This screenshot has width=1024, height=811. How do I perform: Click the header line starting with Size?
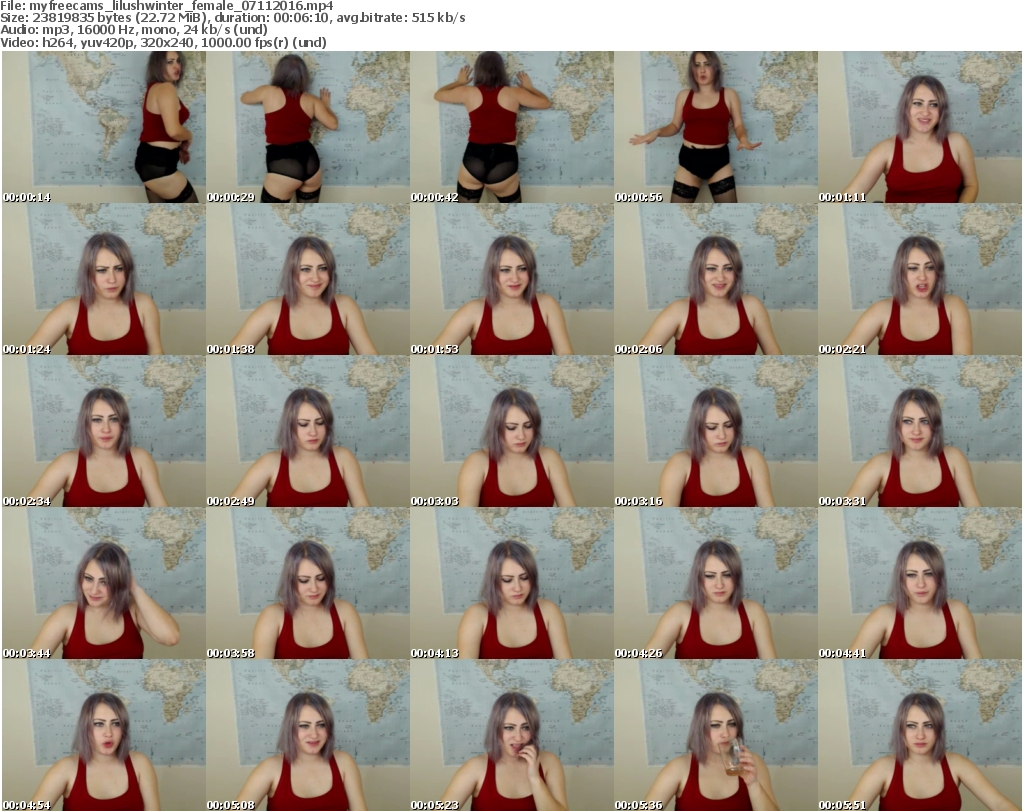(x=232, y=18)
